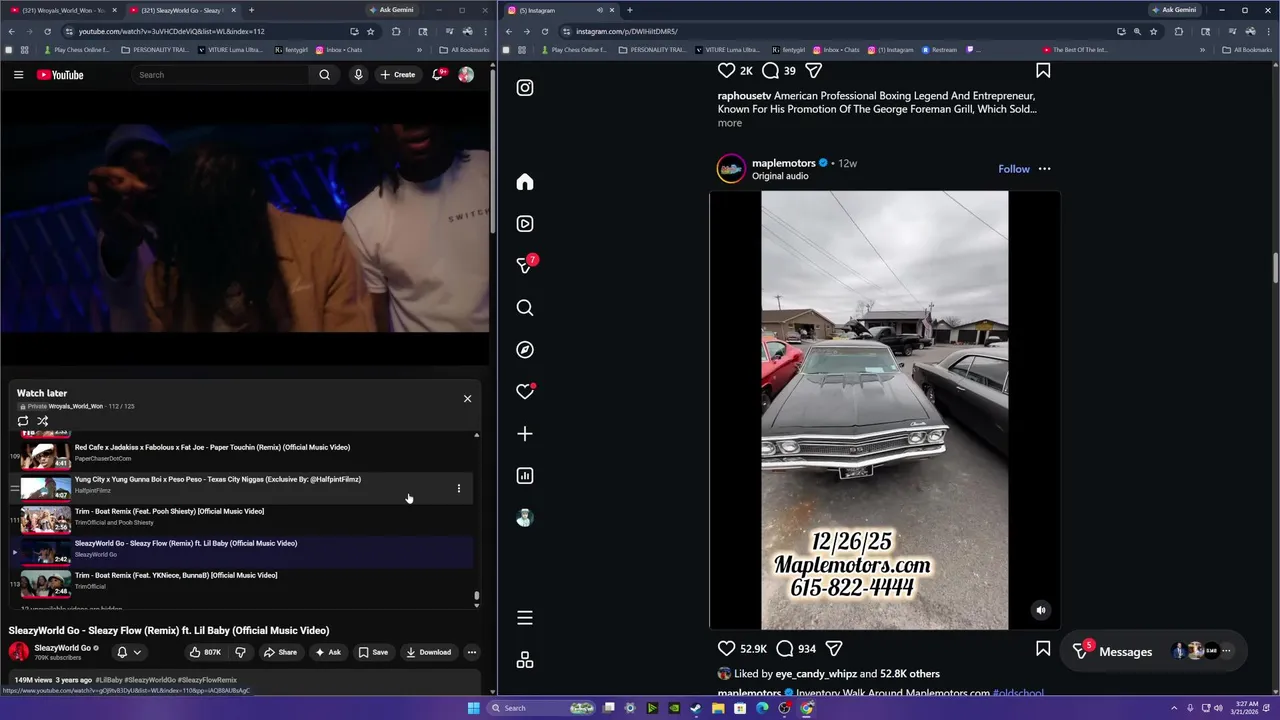Open Instagram direct messages sidebar icon
The image size is (1280, 720).
(525, 265)
